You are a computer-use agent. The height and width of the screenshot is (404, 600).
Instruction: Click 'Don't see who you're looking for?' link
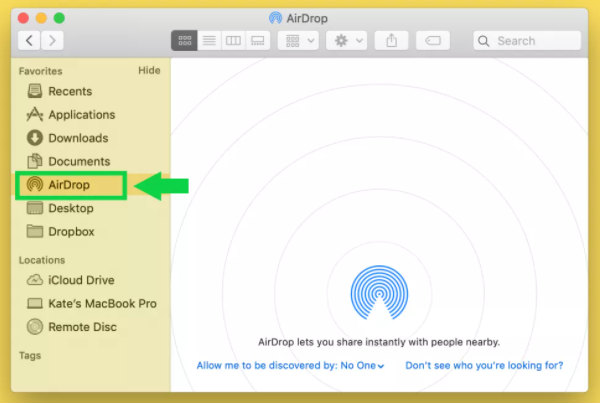point(484,365)
